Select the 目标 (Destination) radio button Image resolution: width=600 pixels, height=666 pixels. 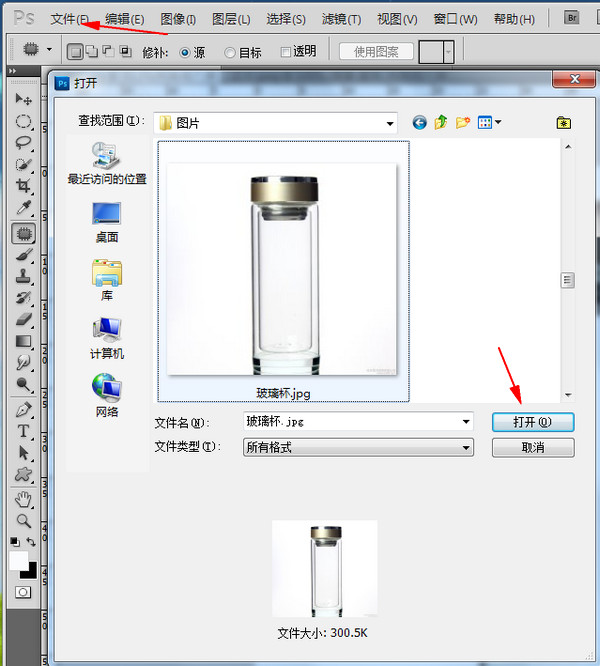tap(230, 53)
